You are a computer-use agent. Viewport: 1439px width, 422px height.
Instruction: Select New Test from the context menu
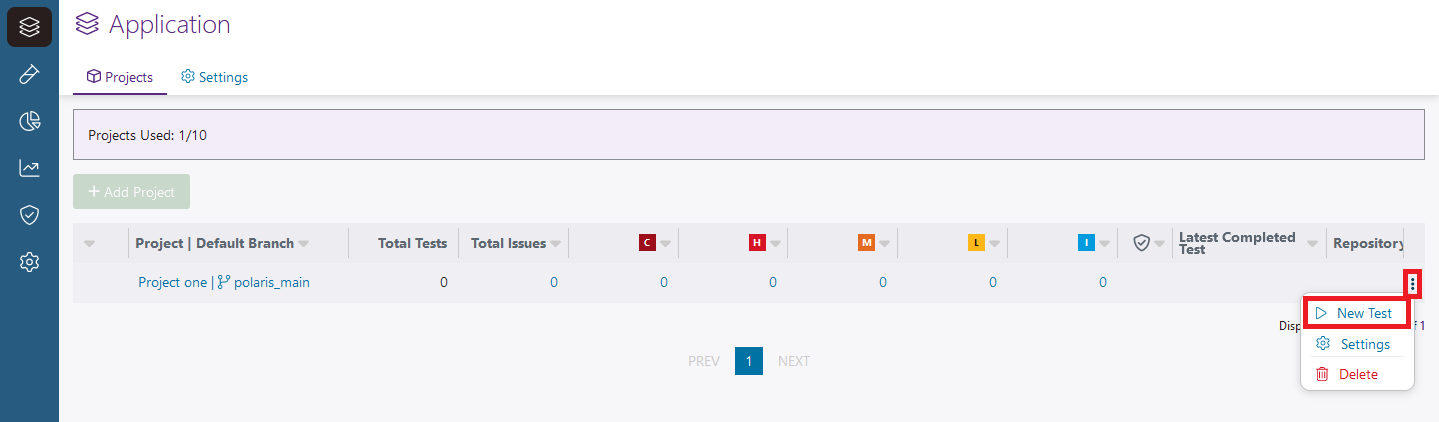[x=1355, y=313]
